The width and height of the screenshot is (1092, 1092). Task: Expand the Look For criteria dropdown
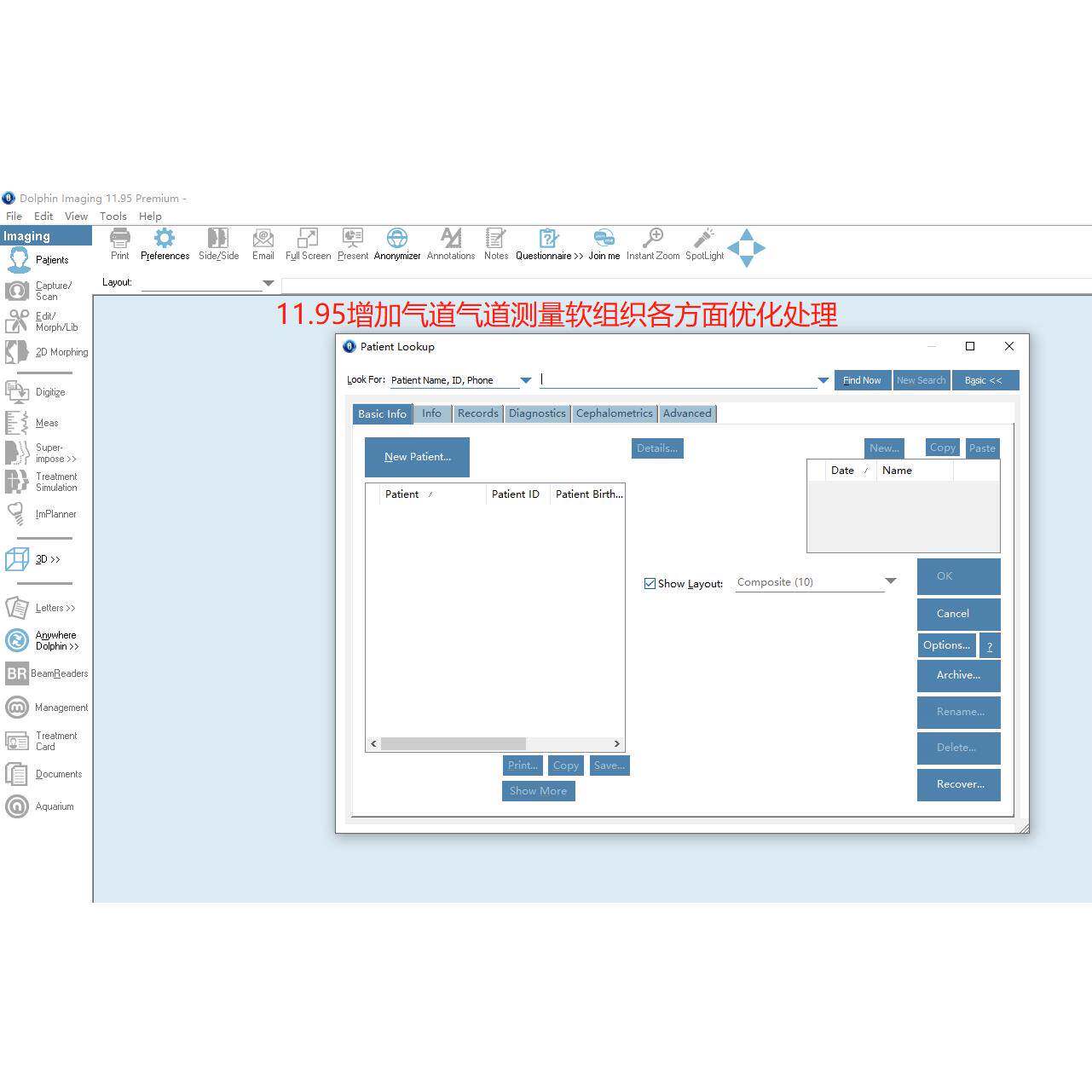pyautogui.click(x=526, y=380)
